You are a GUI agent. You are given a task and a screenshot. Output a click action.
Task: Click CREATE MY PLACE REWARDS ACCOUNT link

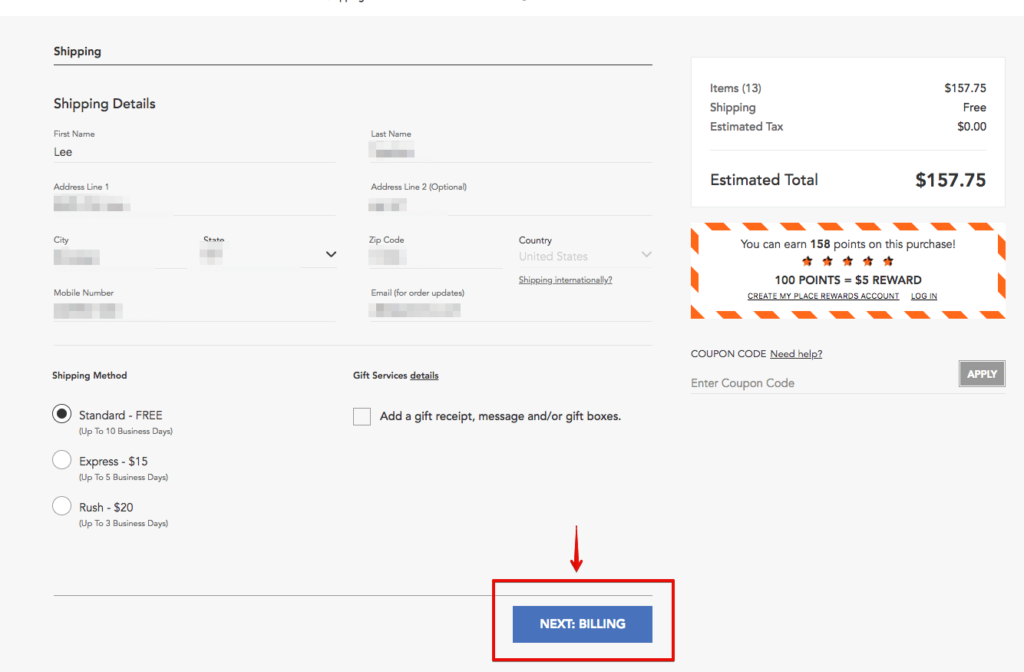click(x=822, y=296)
